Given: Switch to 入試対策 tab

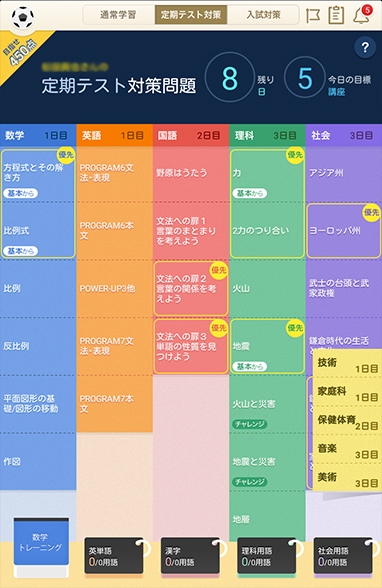Looking at the screenshot, I should (x=263, y=15).
